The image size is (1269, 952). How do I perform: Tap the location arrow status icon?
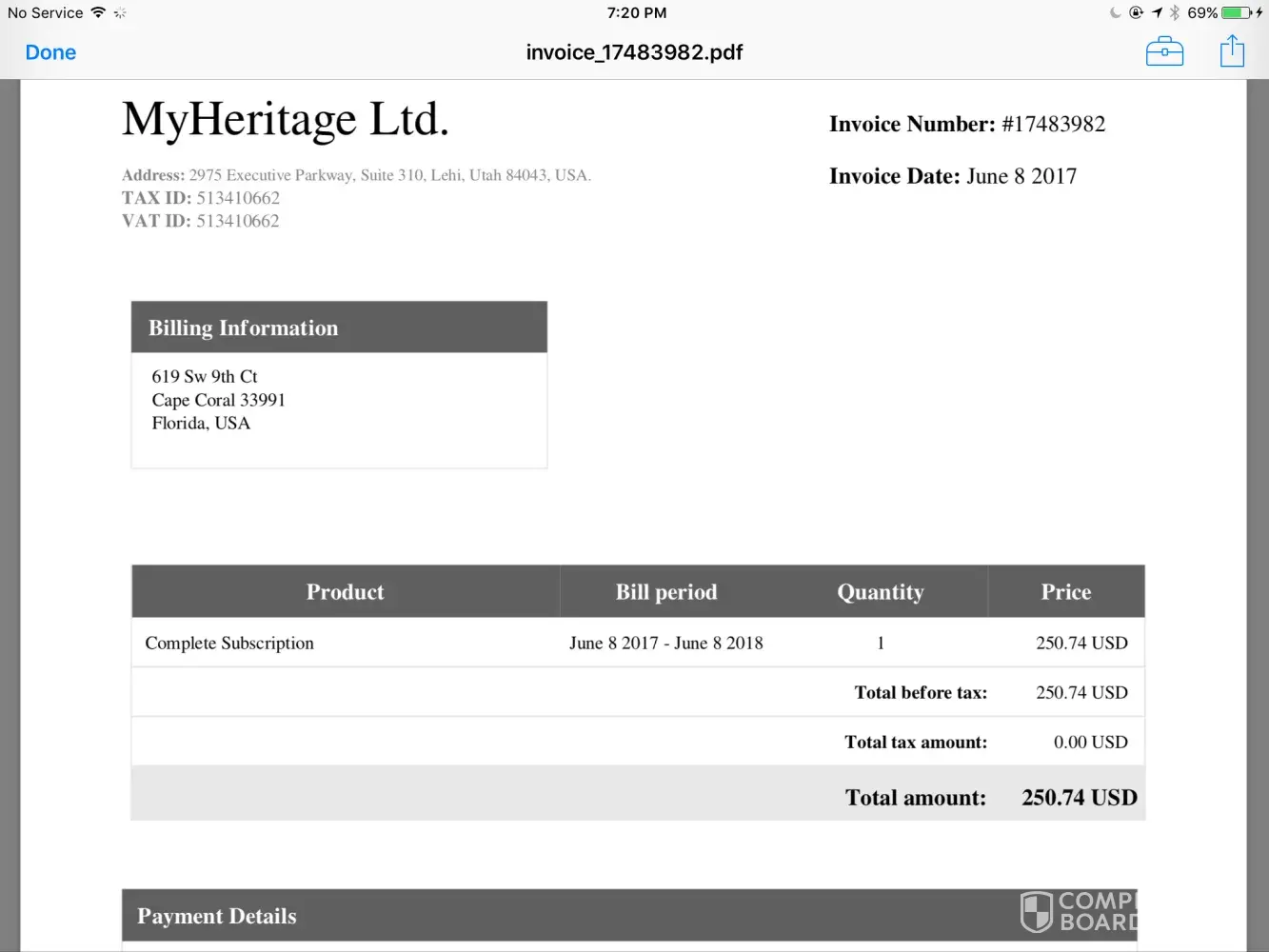click(1157, 12)
